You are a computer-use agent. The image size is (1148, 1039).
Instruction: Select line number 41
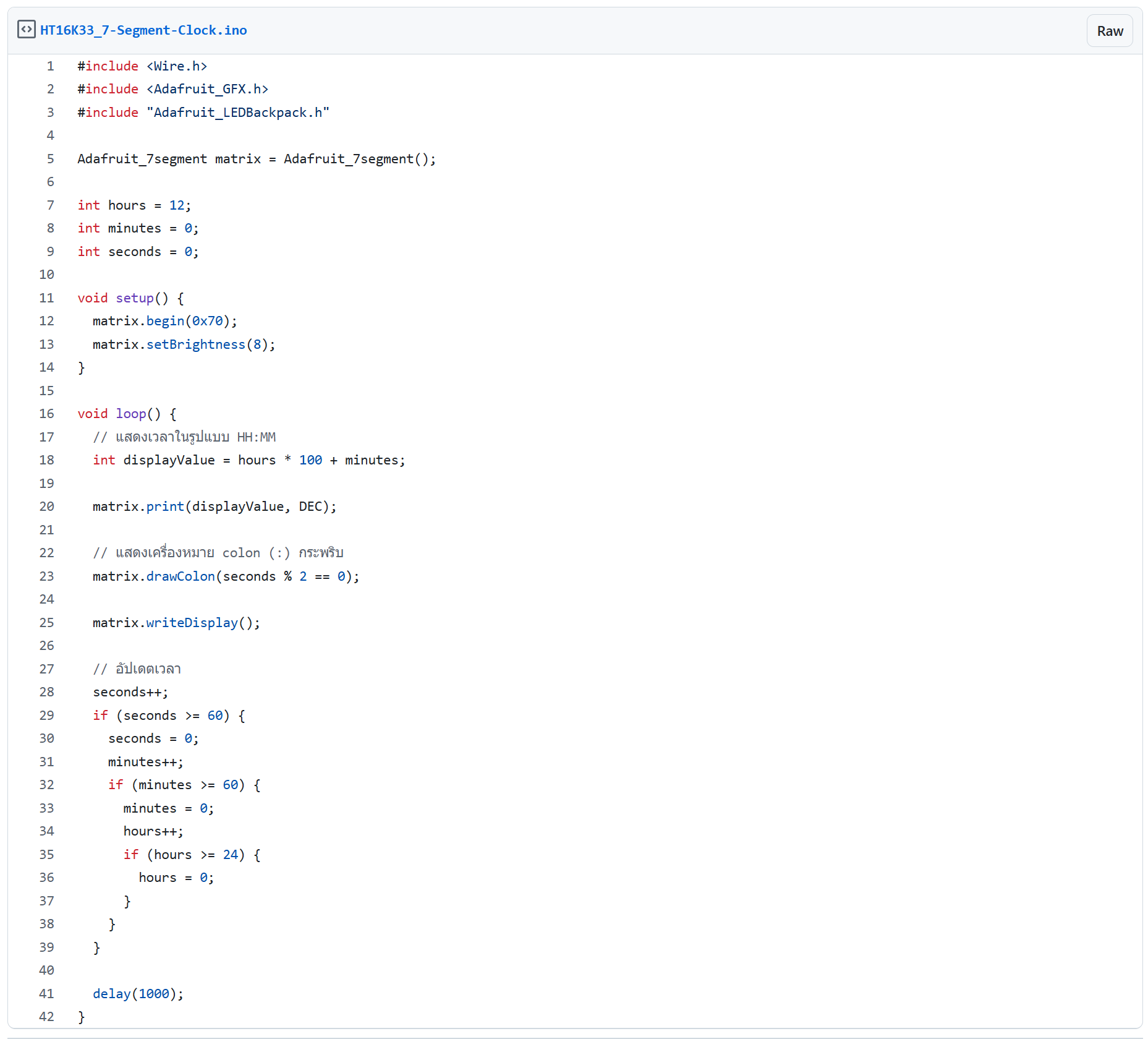click(47, 994)
